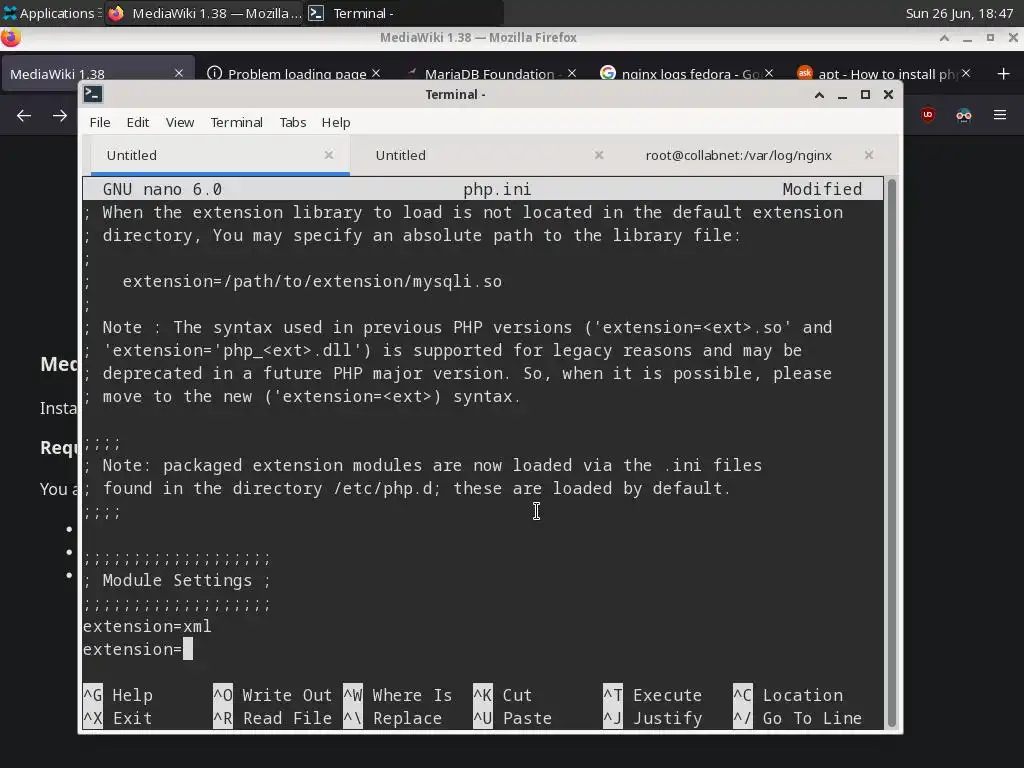The image size is (1024, 768).
Task: Click the extension=xml line in nano
Action: point(147,626)
